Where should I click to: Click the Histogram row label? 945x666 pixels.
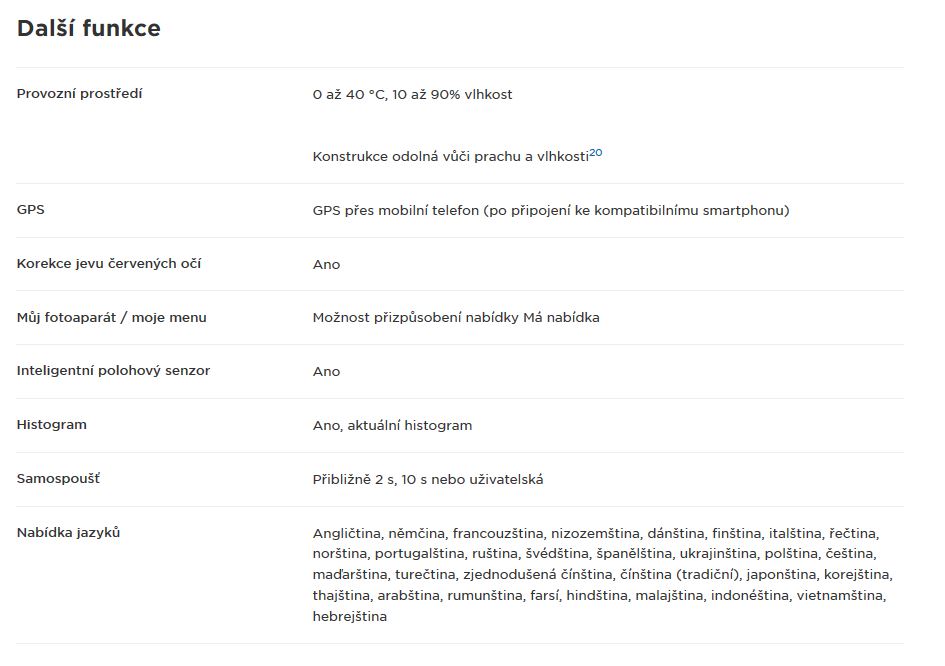tap(52, 424)
